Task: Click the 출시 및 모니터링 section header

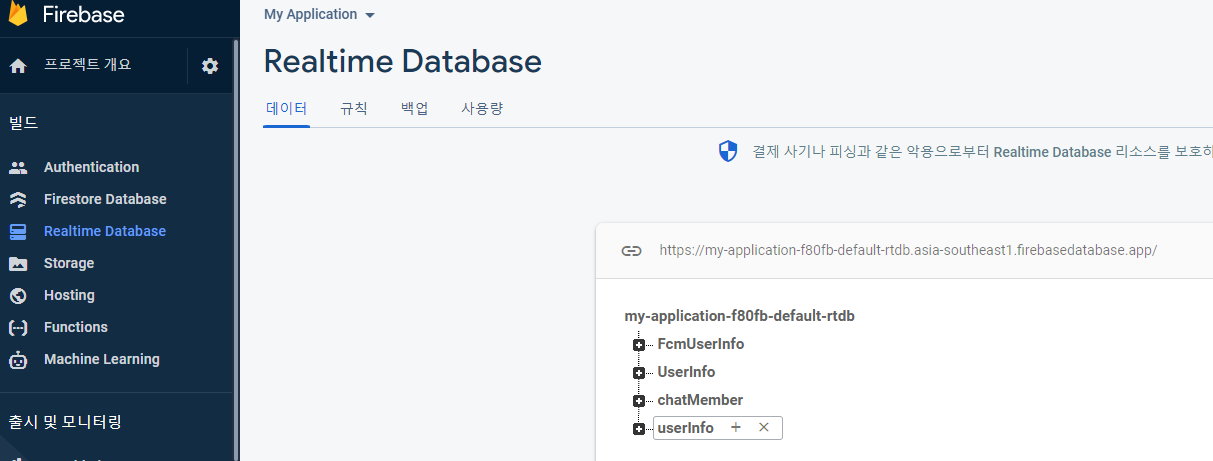Action: 65,422
